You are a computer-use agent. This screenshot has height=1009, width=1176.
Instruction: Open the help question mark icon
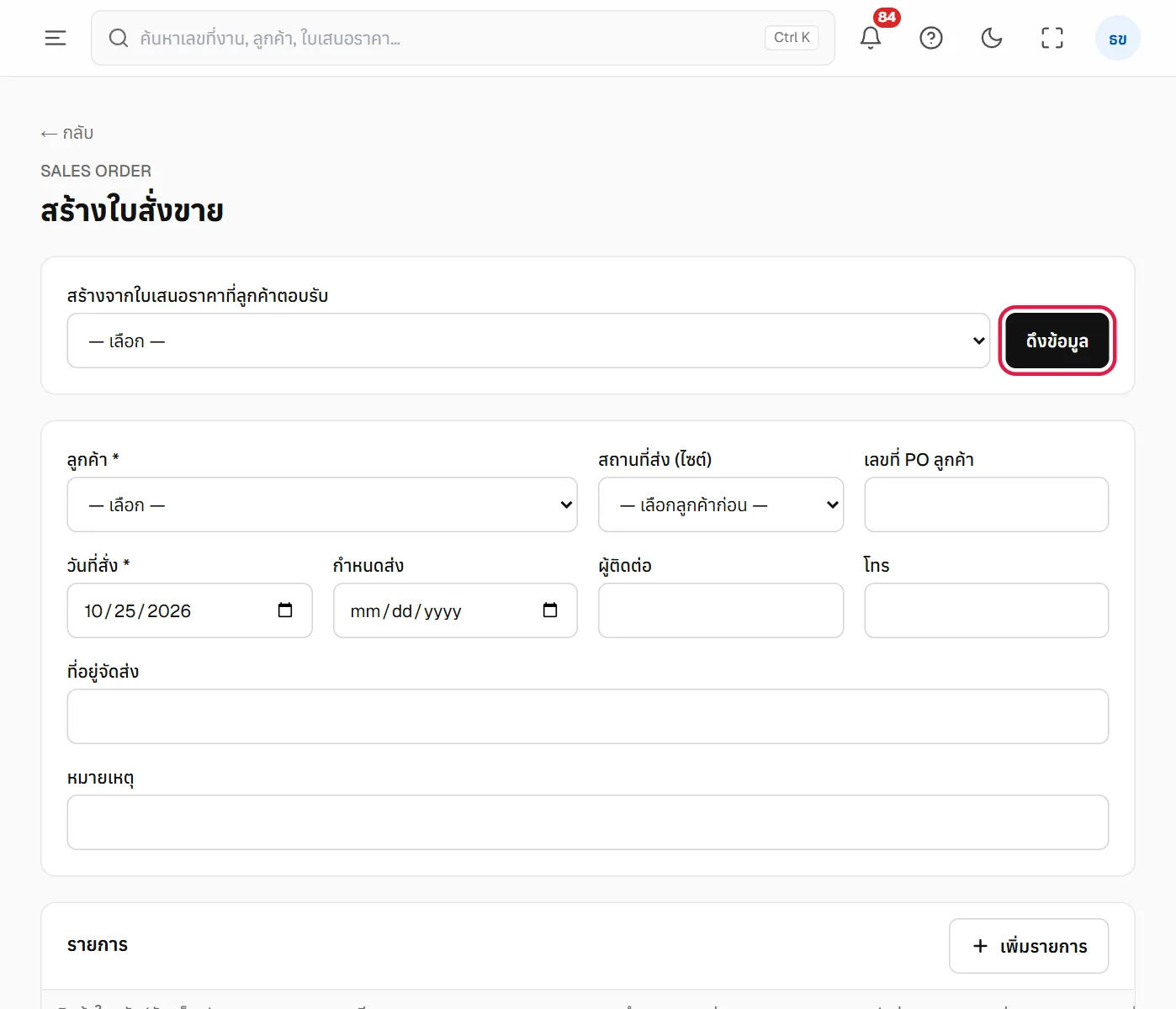pos(931,38)
